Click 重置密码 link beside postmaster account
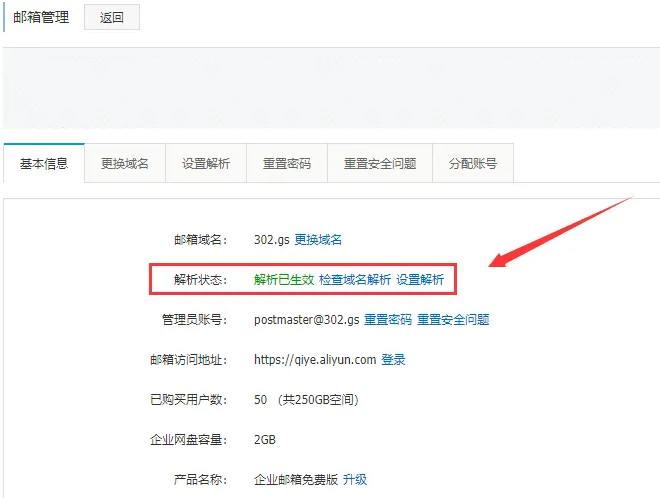This screenshot has width=660, height=498. coord(388,320)
